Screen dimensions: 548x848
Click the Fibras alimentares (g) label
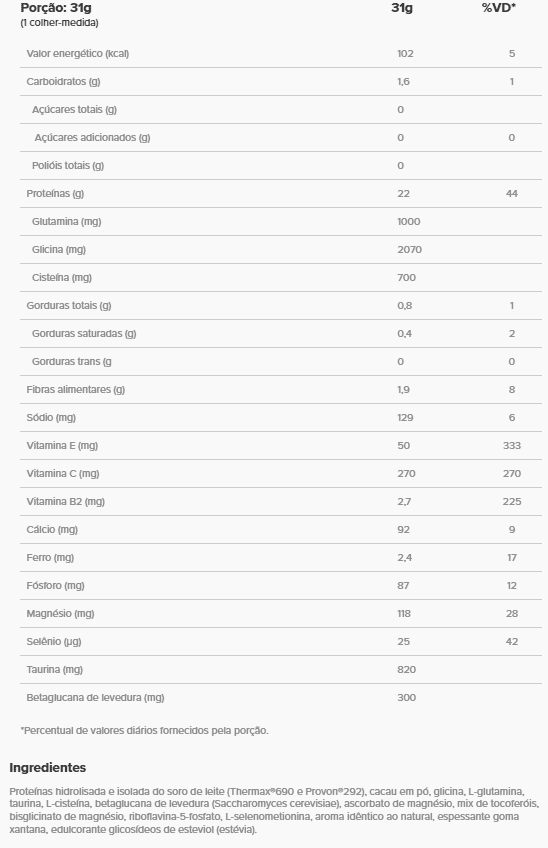[x=76, y=389]
